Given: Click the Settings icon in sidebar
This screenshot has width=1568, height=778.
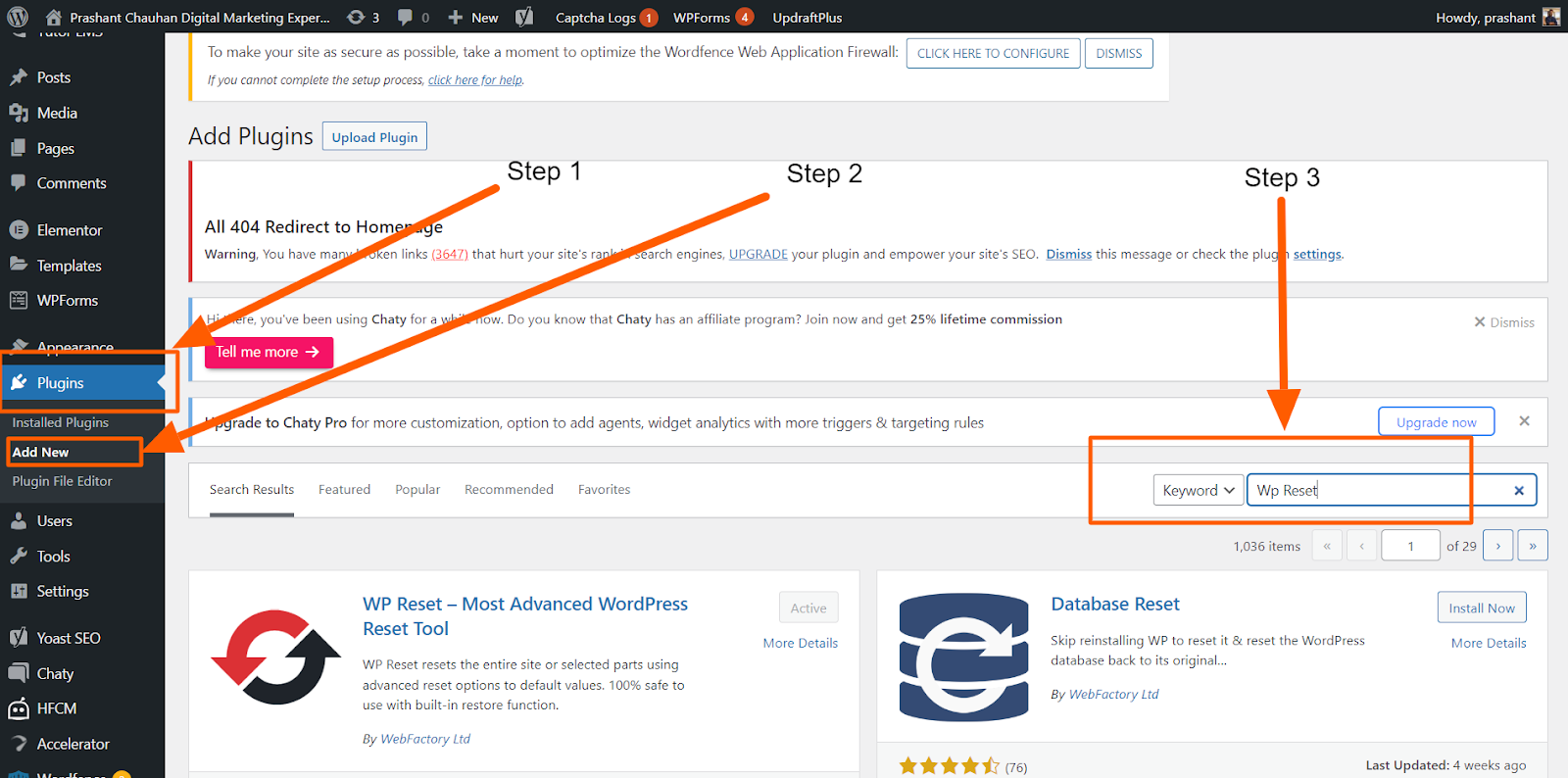Looking at the screenshot, I should point(19,591).
